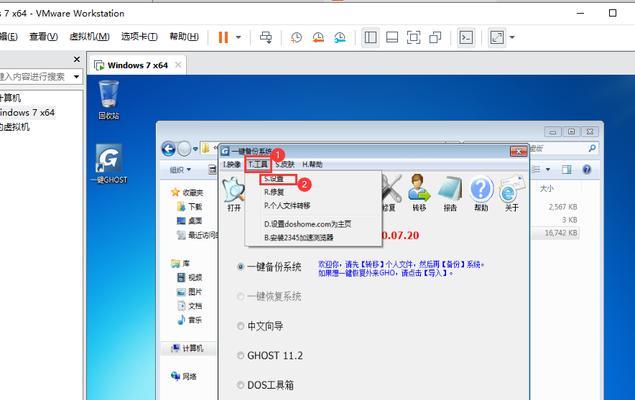The height and width of the screenshot is (400, 635).
Task: Open the 组织 dropdown in Explorer toolbar
Action: tap(180, 170)
